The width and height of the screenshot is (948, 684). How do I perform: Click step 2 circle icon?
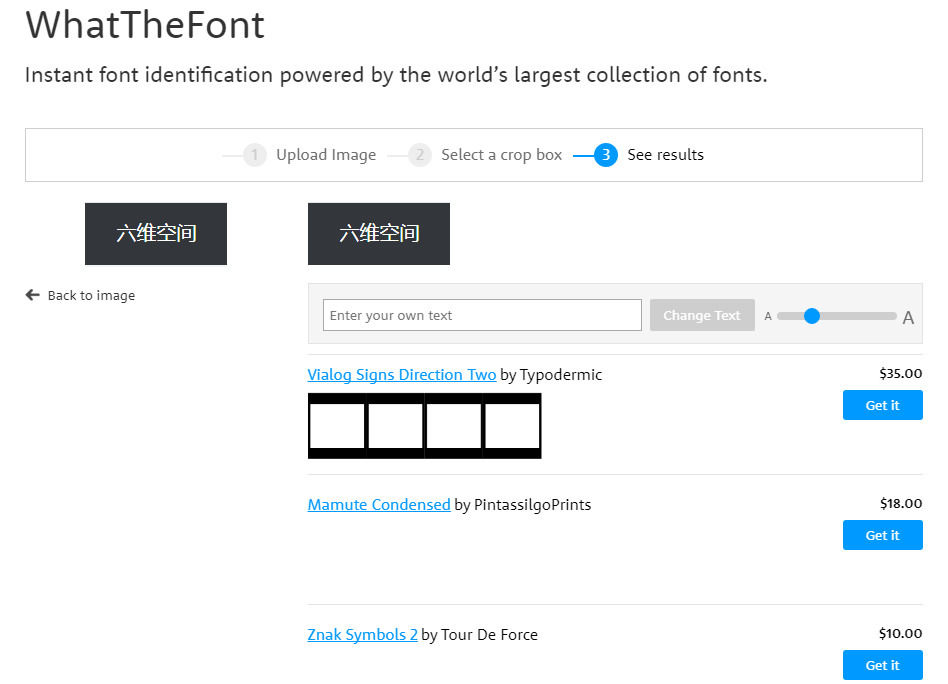pos(420,155)
